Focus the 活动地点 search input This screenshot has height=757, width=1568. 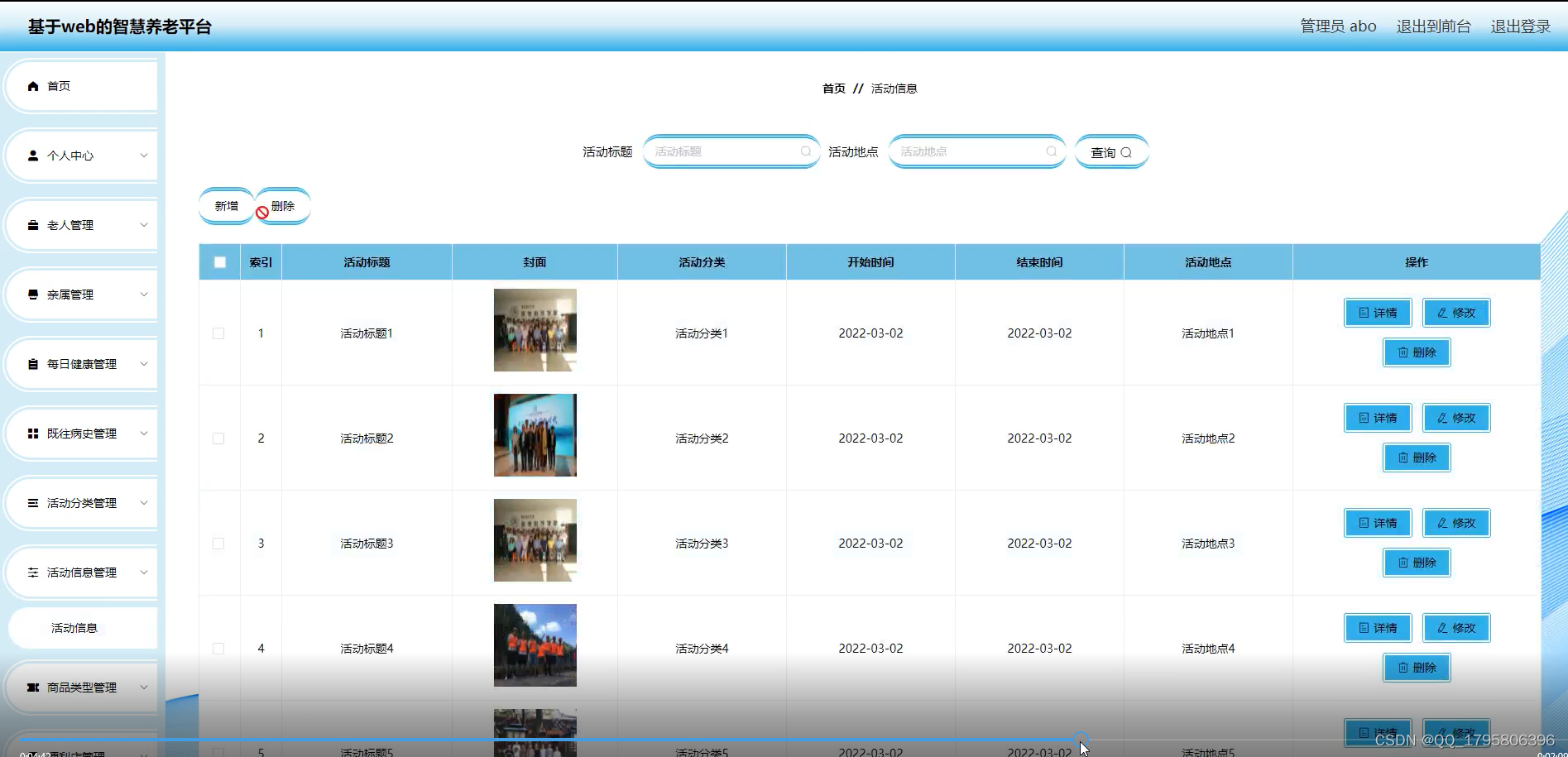(976, 151)
